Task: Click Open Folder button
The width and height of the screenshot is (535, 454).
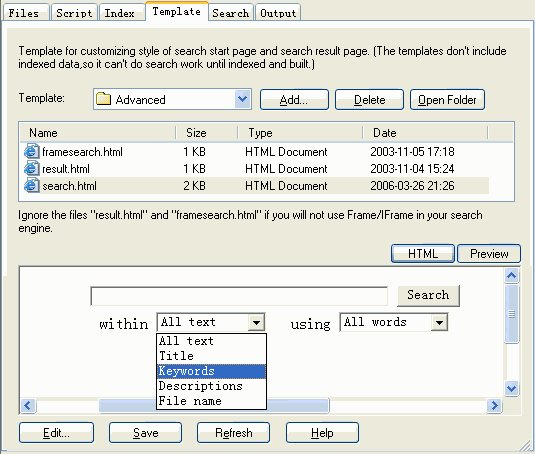Action: point(447,100)
